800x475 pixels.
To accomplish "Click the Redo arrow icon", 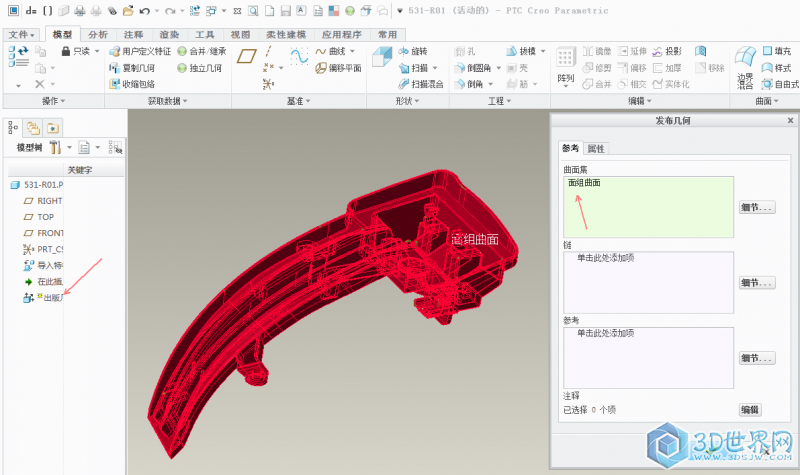I will 170,11.
